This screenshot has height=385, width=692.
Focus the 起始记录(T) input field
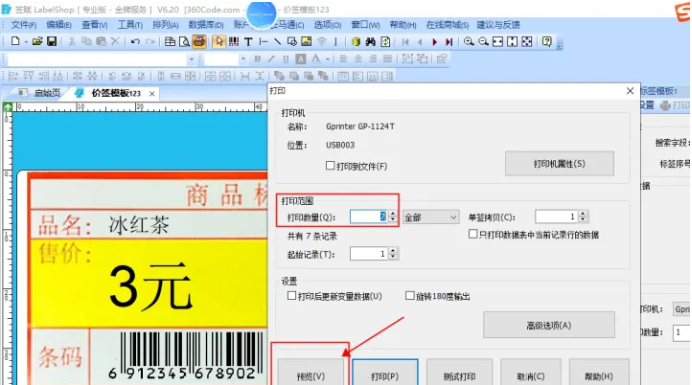pyautogui.click(x=369, y=254)
